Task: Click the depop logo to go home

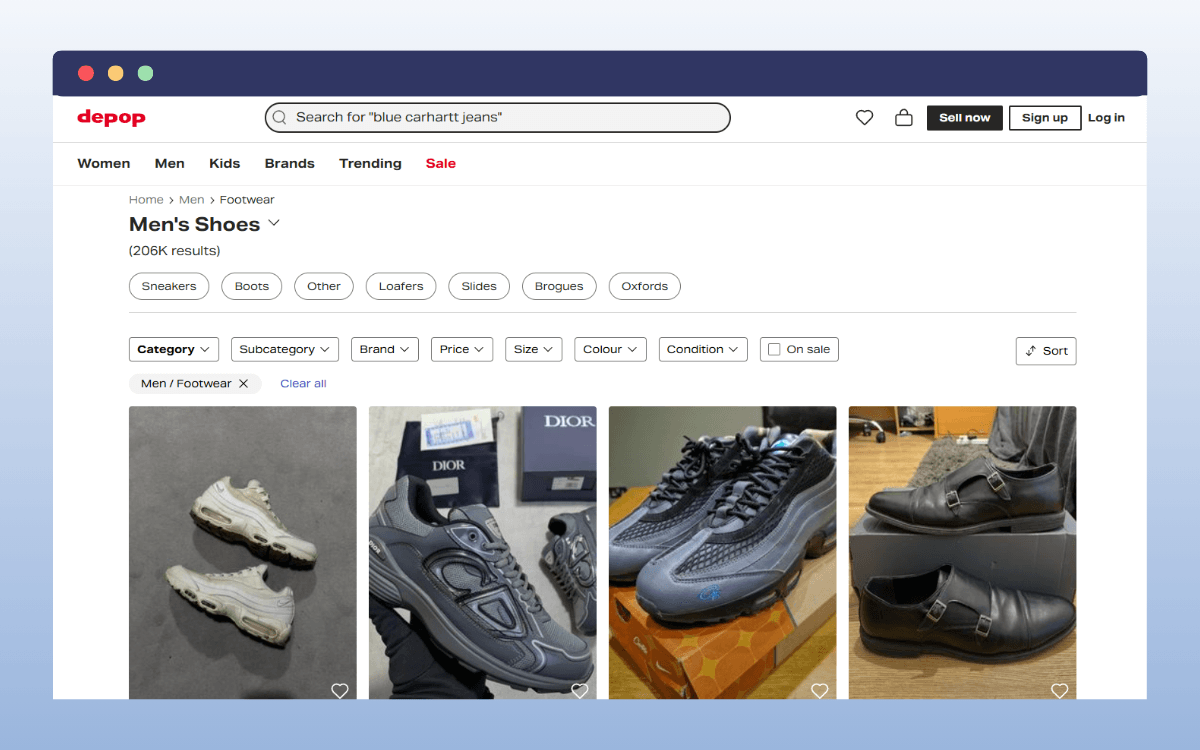Action: click(110, 117)
